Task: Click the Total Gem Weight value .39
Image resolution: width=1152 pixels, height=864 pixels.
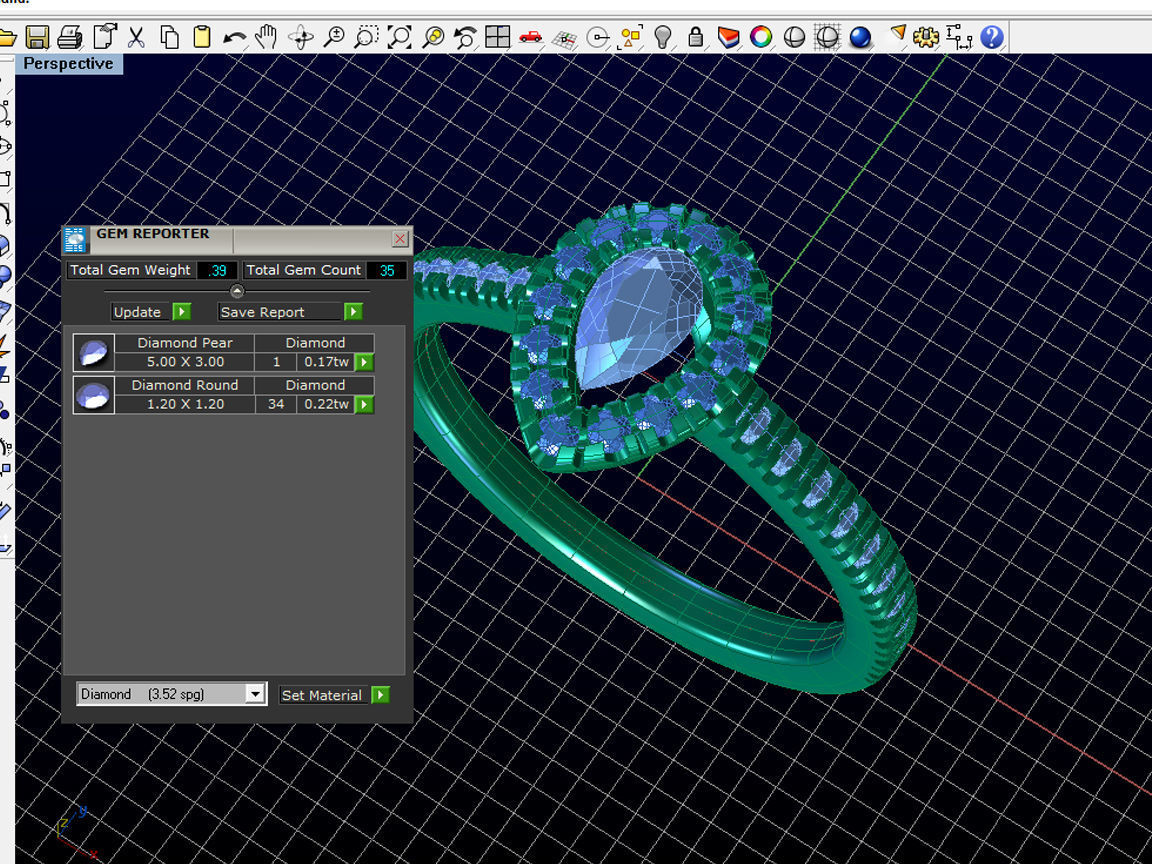Action: (217, 270)
